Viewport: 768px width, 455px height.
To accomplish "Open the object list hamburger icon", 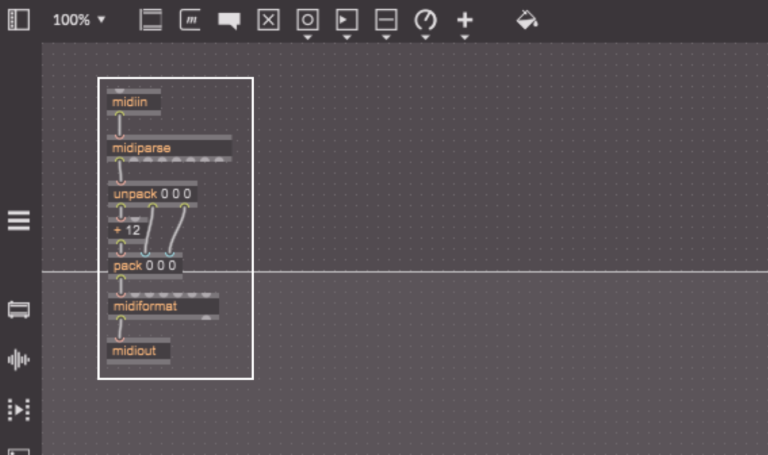I will coord(19,220).
